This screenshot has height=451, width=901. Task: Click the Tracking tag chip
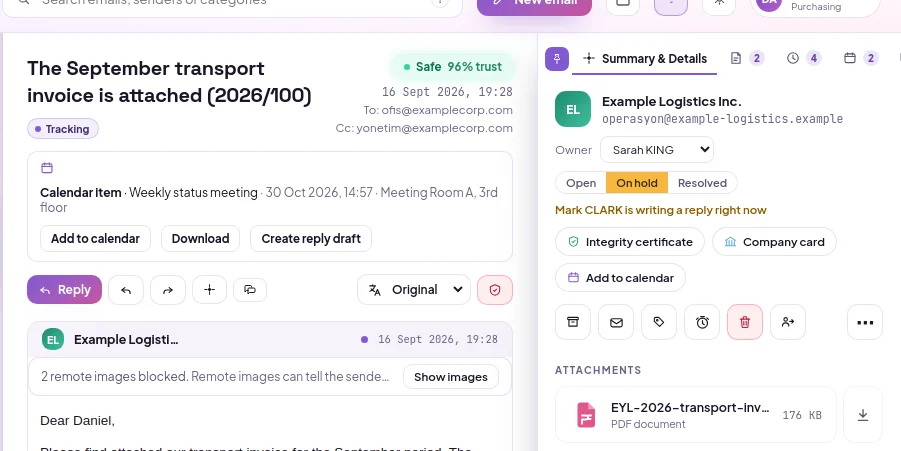[63, 129]
